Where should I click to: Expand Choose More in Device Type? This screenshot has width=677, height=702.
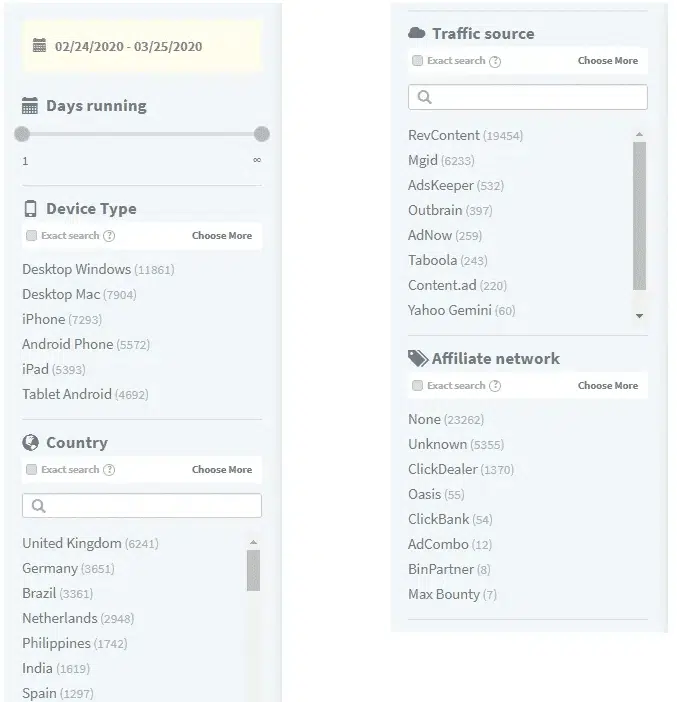click(x=222, y=236)
